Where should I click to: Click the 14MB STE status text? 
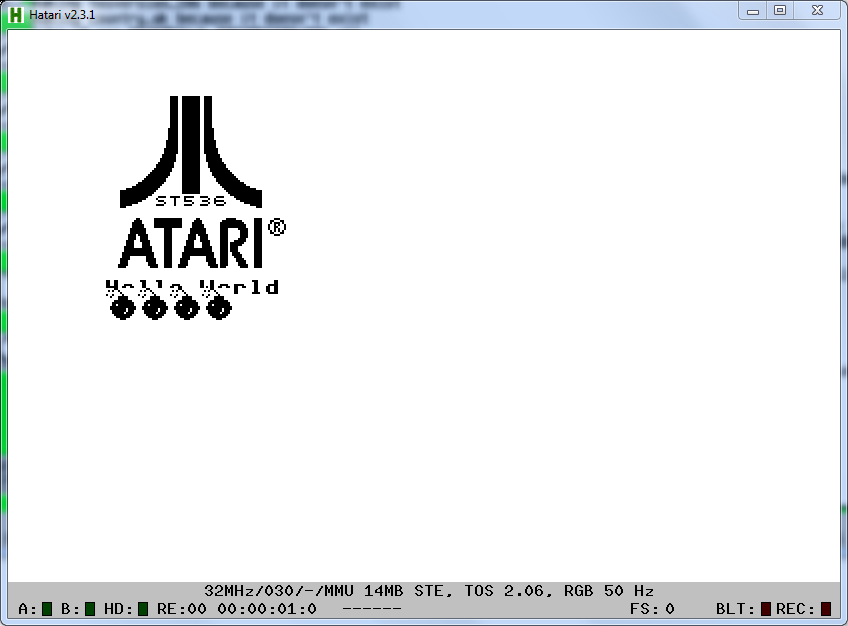(408, 591)
